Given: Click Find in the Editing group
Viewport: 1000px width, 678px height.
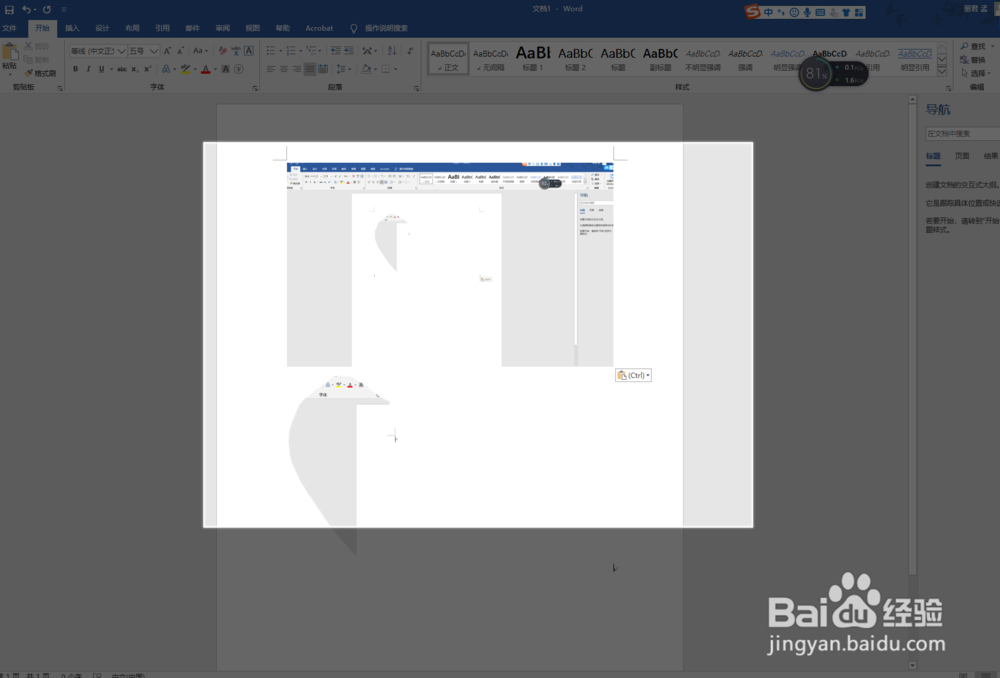Looking at the screenshot, I should pyautogui.click(x=973, y=46).
